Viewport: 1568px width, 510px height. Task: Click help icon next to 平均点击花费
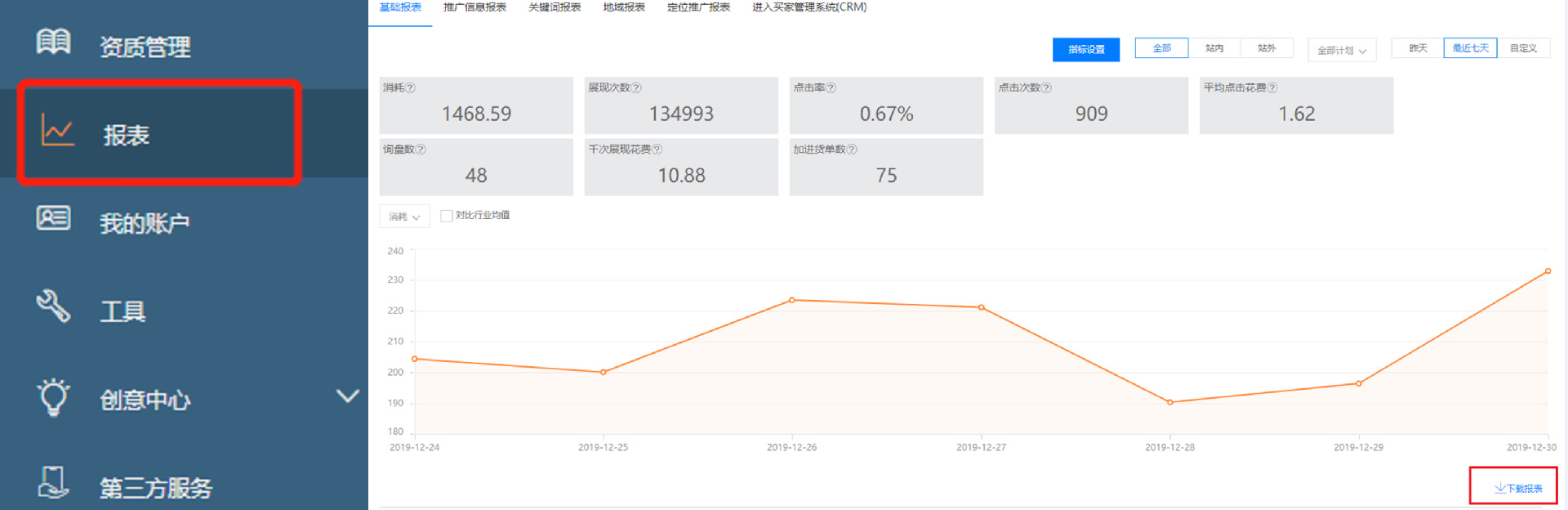pos(1272,88)
